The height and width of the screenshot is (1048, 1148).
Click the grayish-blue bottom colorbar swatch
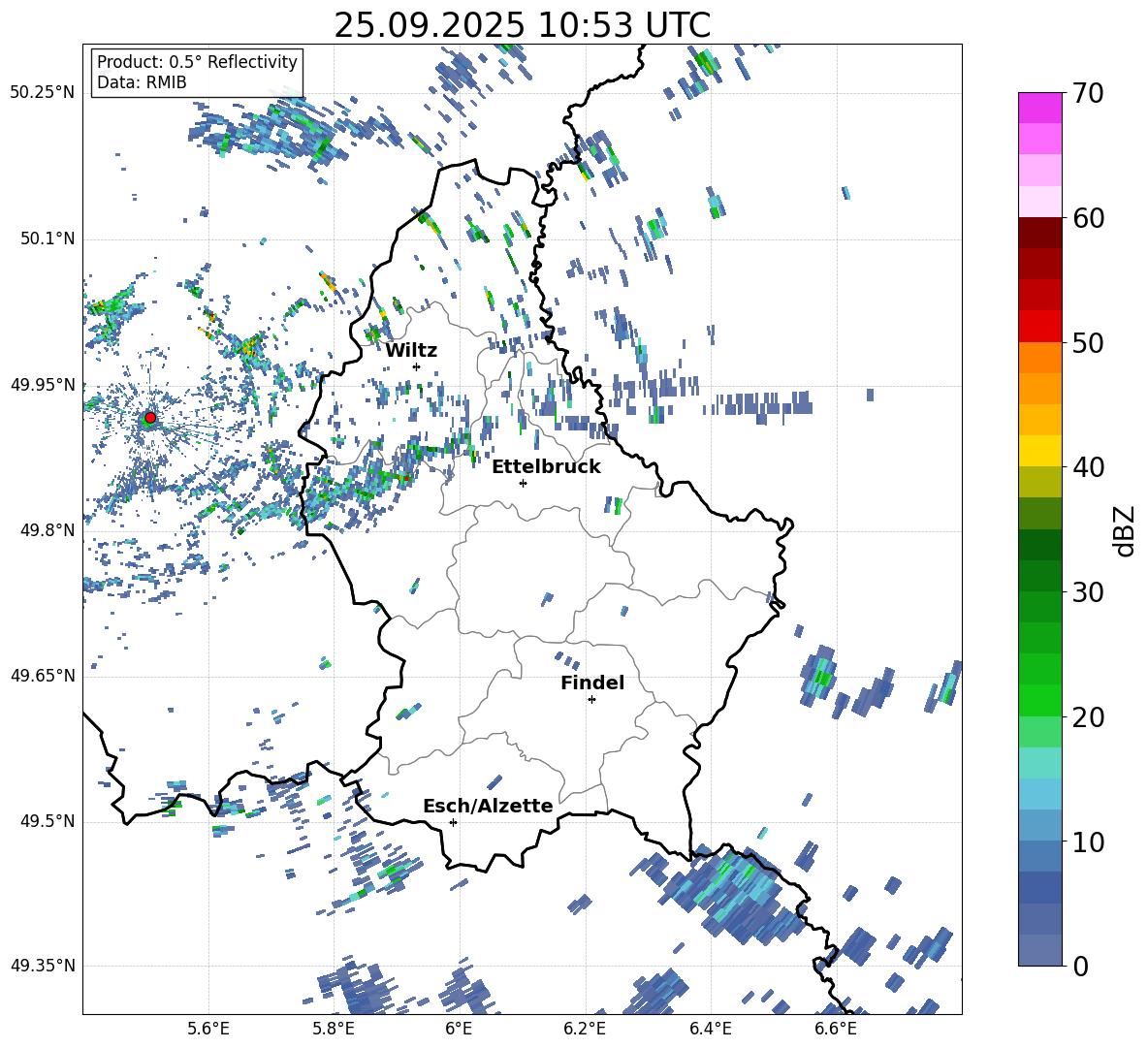(x=1039, y=951)
